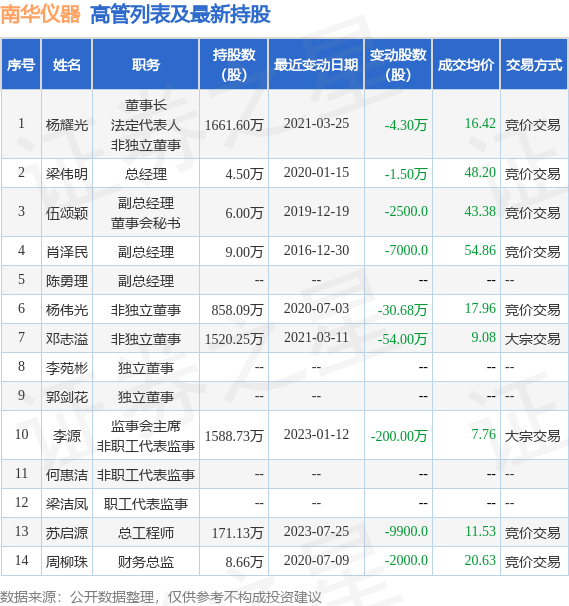Select the 姓名 column header
This screenshot has height=606, width=569.
(67, 65)
